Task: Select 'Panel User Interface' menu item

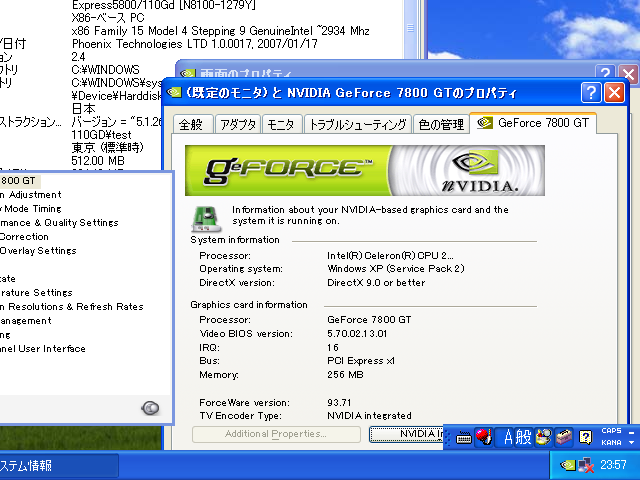Action: coord(43,349)
